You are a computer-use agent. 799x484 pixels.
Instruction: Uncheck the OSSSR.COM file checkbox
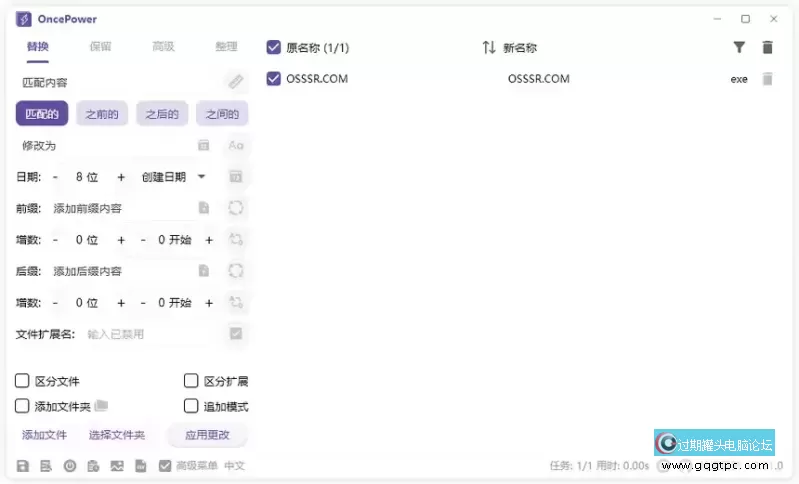point(274,79)
